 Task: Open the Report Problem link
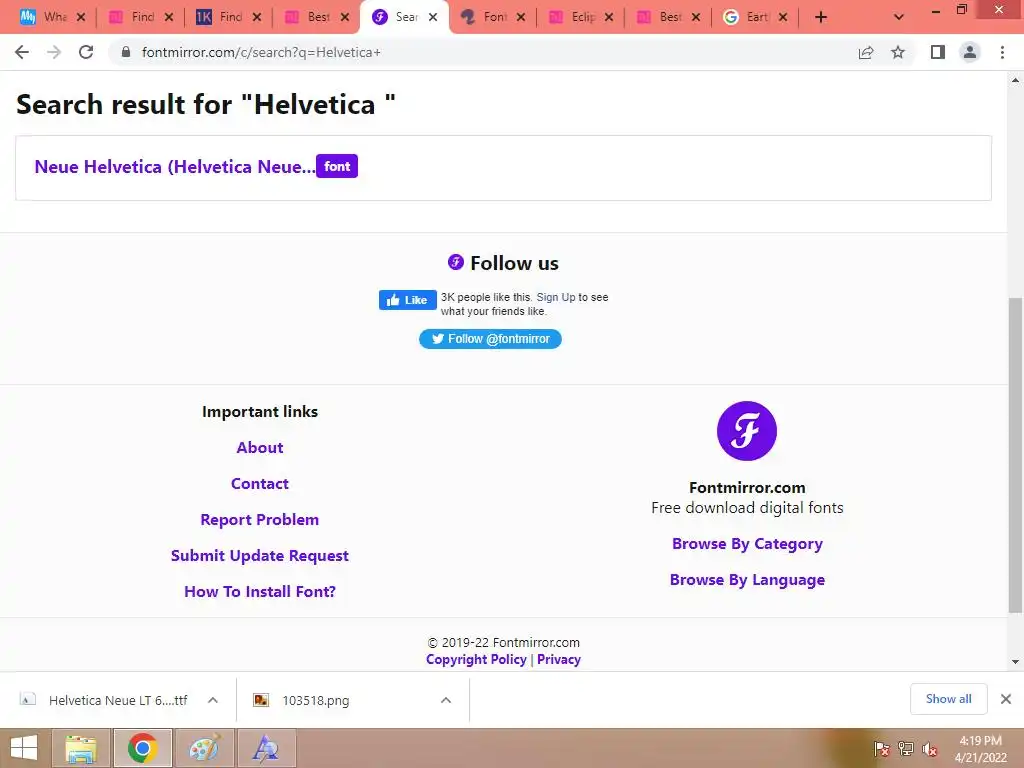(x=260, y=519)
